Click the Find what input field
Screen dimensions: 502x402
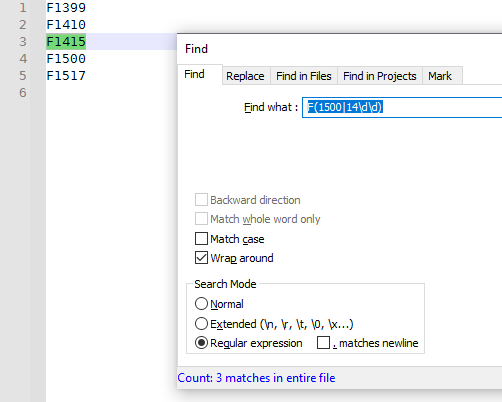402,107
